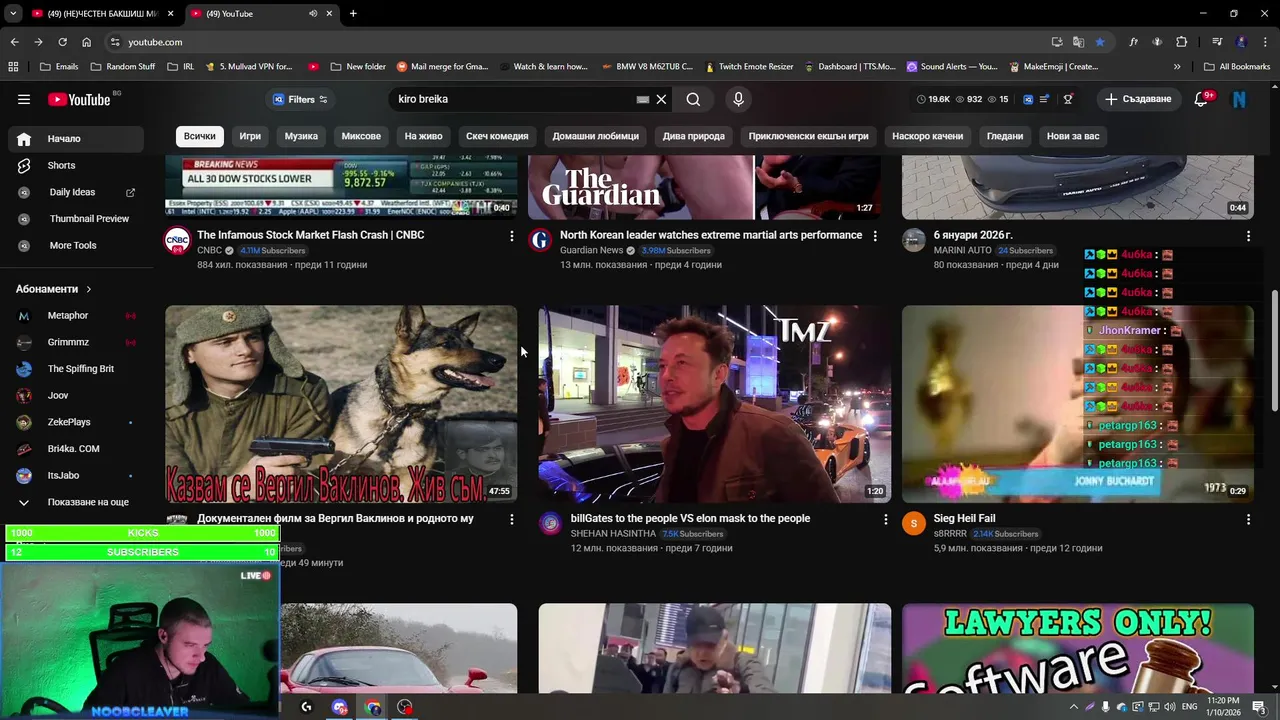Open Shorts in sidebar

pyautogui.click(x=76, y=165)
